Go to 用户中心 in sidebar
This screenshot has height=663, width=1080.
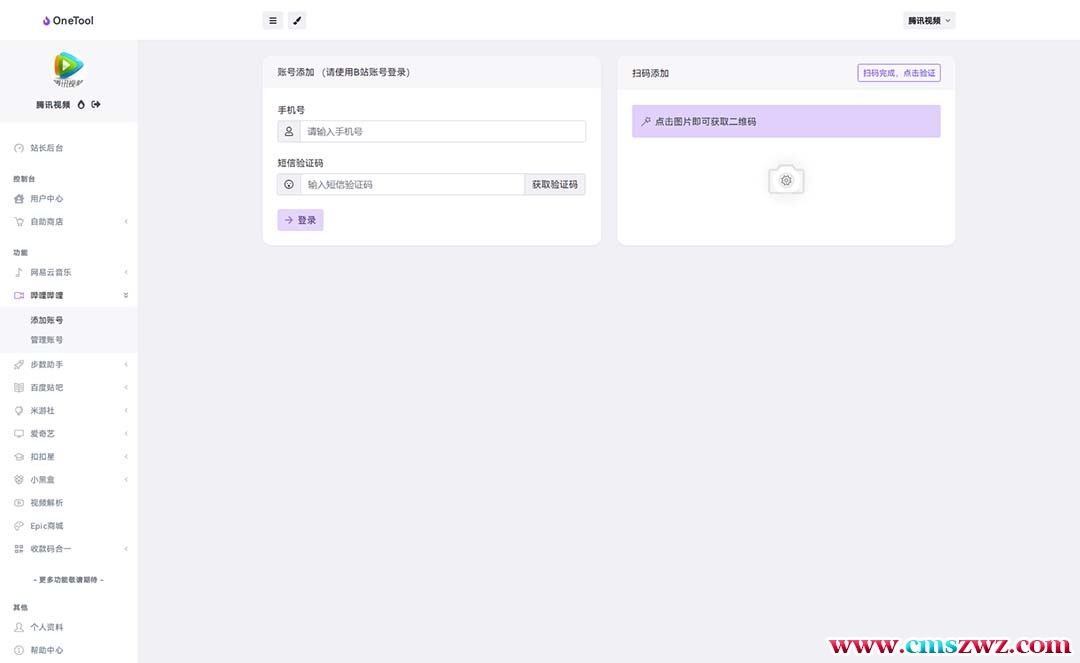coord(46,199)
